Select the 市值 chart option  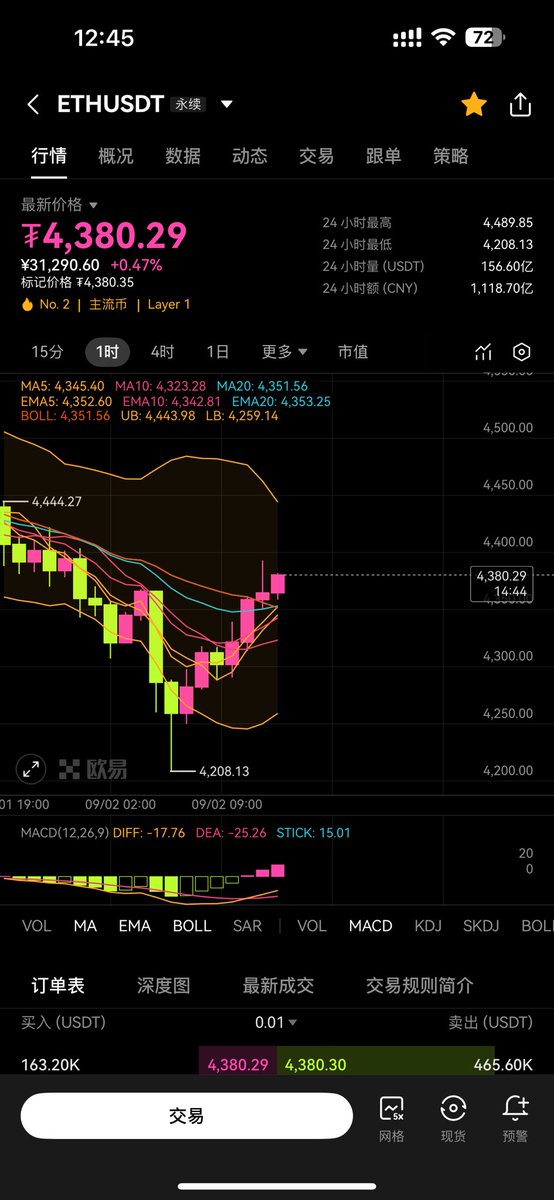click(x=353, y=352)
